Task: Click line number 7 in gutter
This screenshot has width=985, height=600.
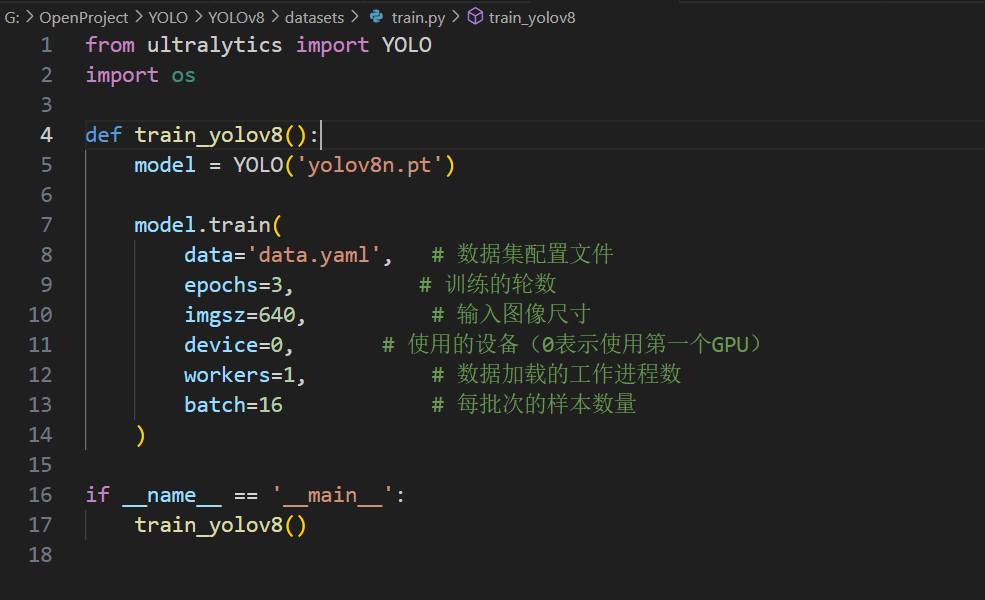Action: pos(46,225)
